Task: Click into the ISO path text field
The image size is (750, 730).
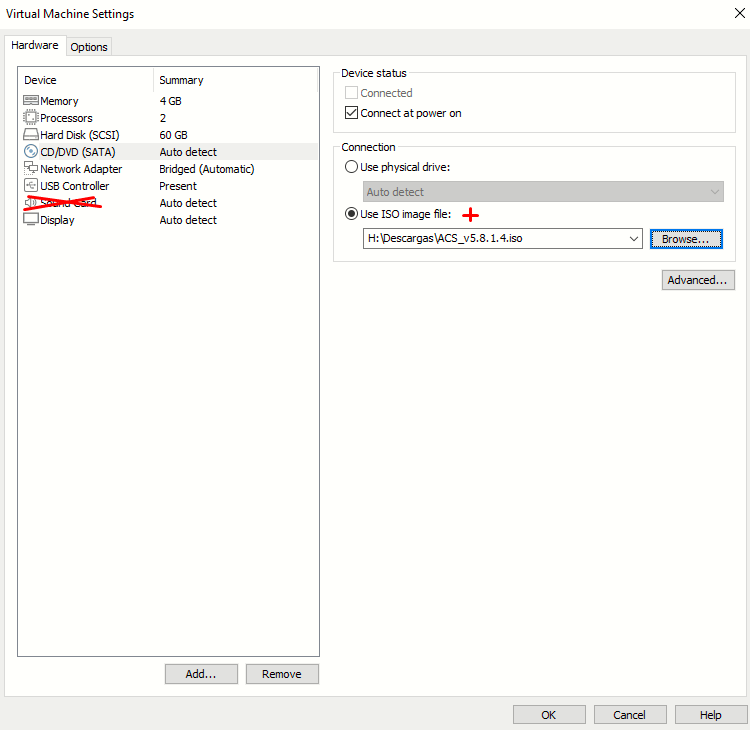Action: point(495,239)
